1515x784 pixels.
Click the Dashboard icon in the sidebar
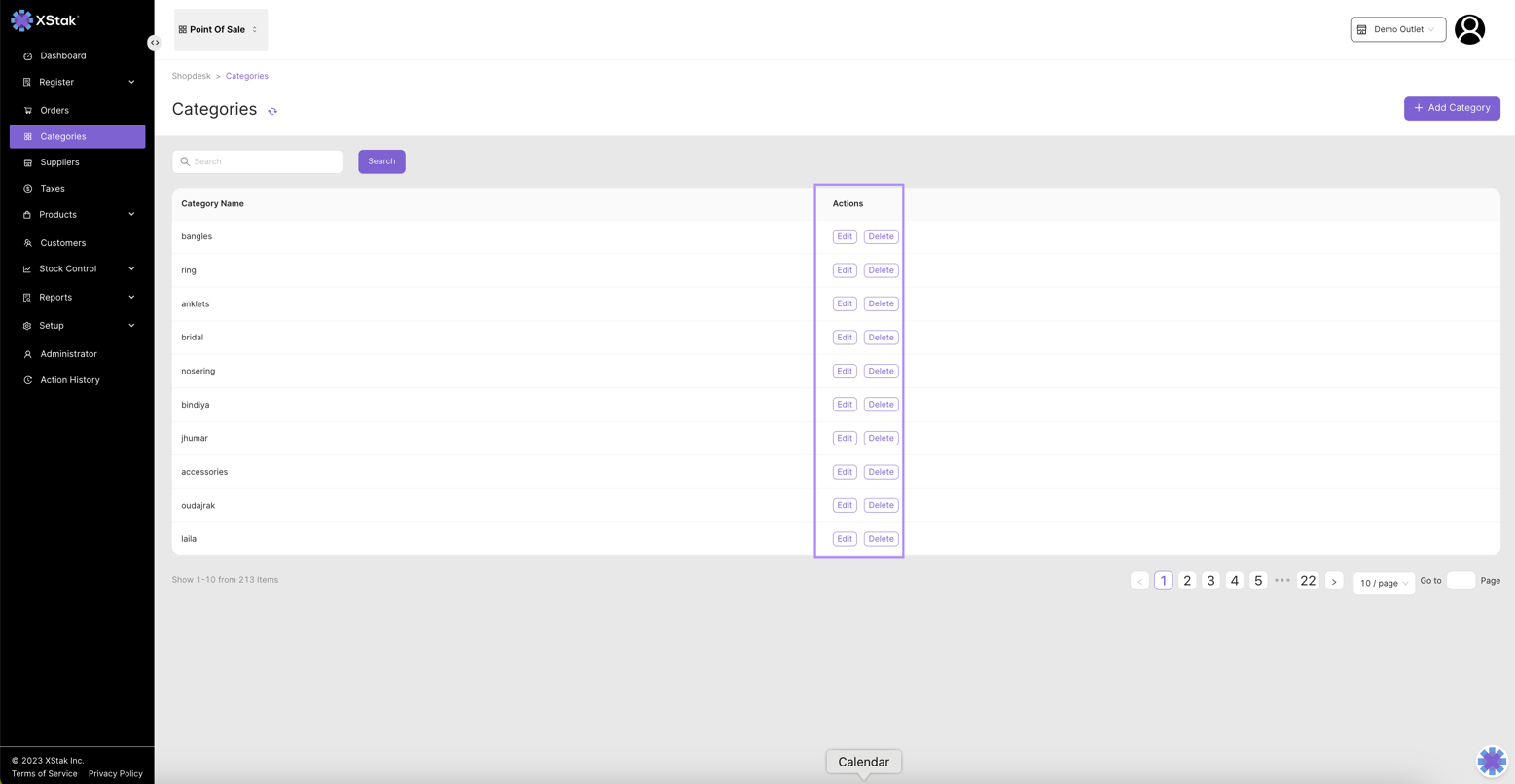click(x=28, y=56)
